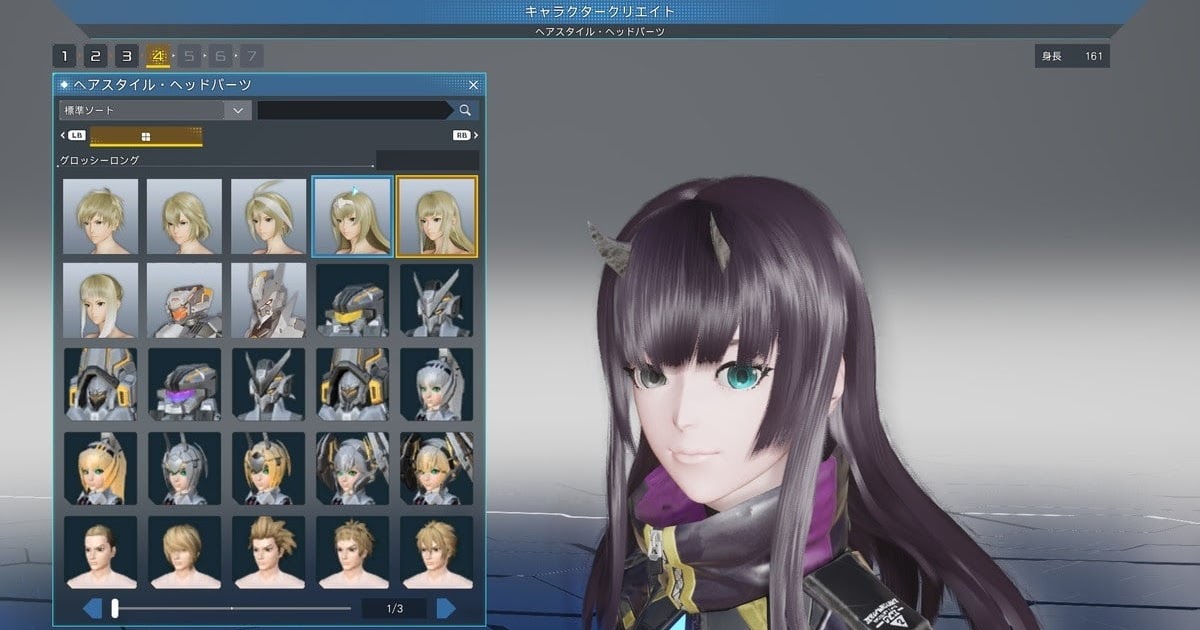Jump to step 7 tab

coord(251,56)
